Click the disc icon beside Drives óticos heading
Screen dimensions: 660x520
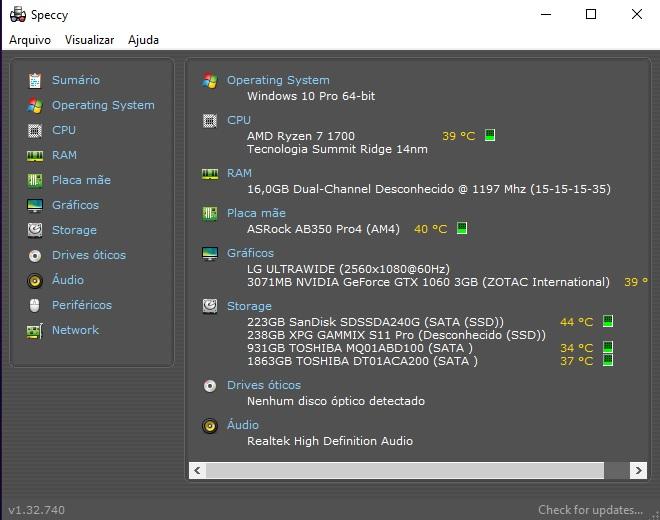click(210, 386)
